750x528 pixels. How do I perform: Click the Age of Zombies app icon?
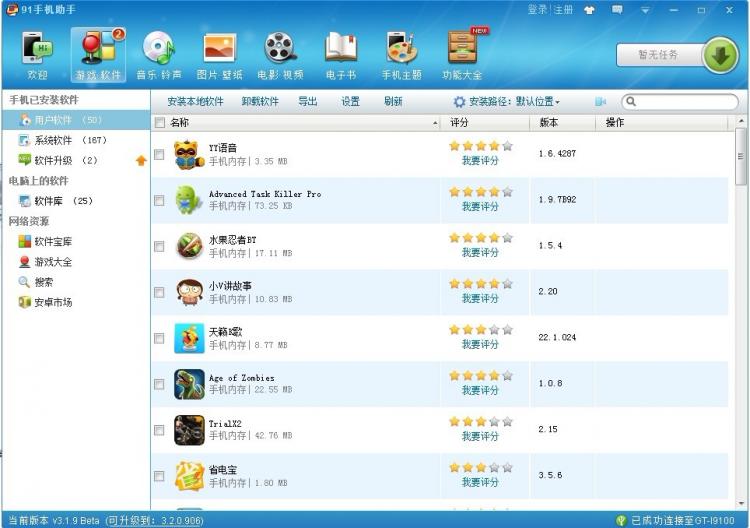pyautogui.click(x=189, y=384)
